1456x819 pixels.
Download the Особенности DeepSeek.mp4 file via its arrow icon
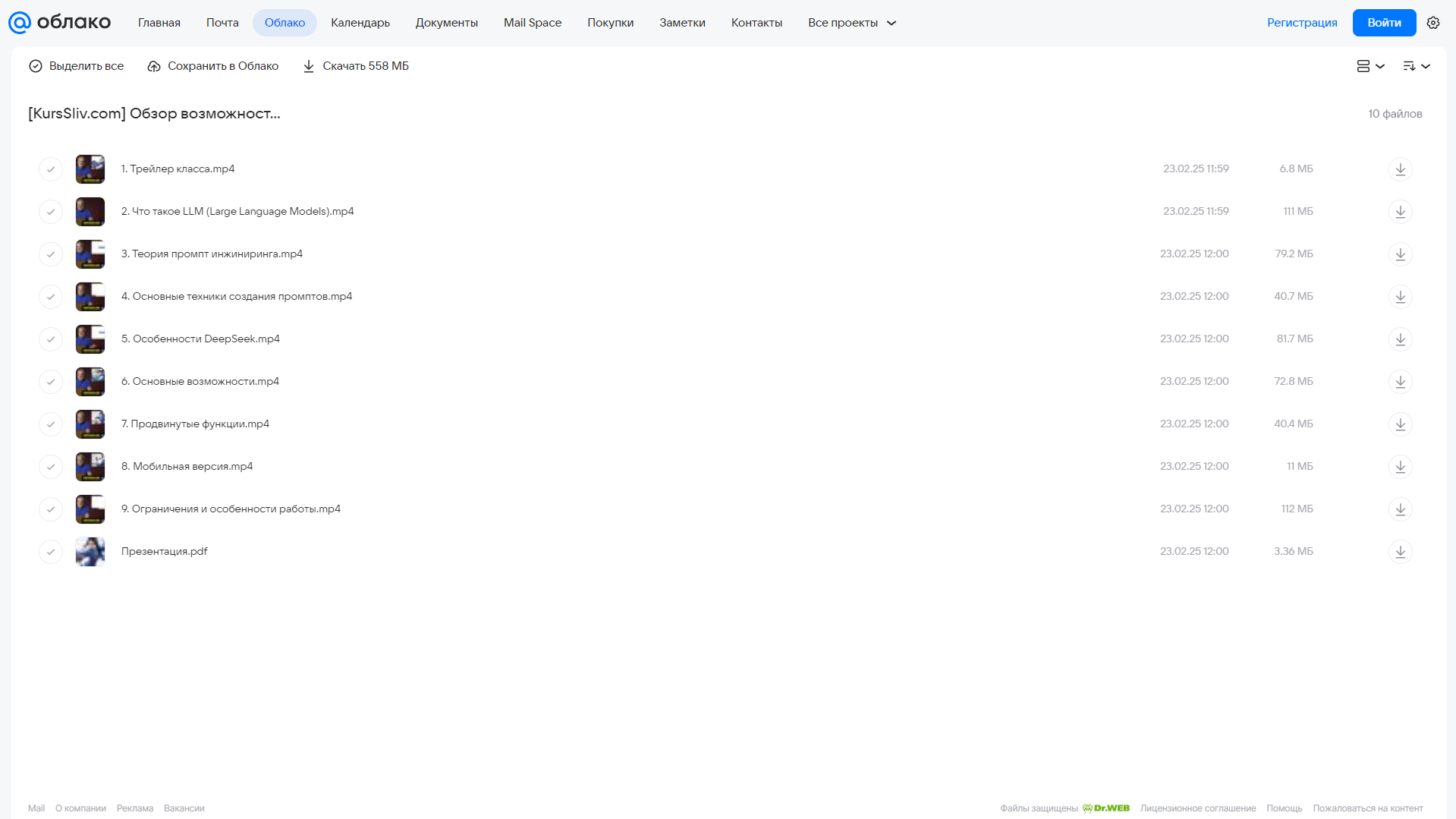(x=1400, y=339)
